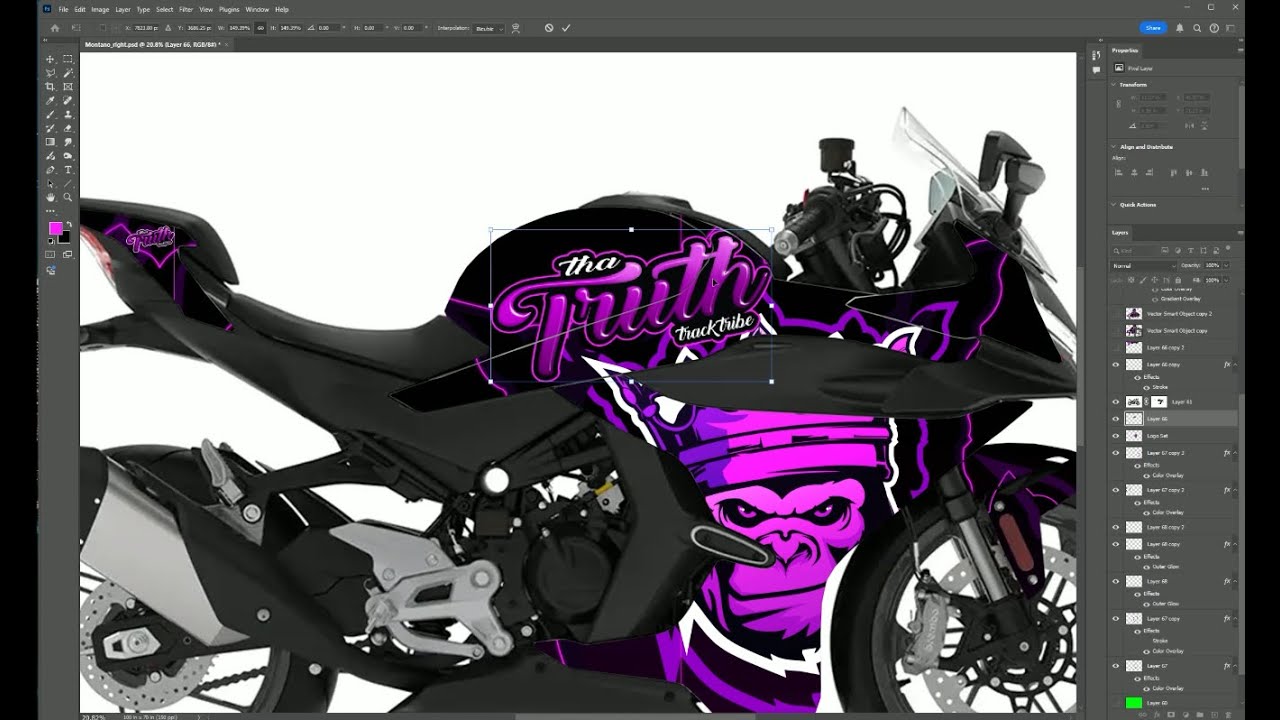Select the Dodge tool
This screenshot has height=720, width=1280.
(x=68, y=156)
